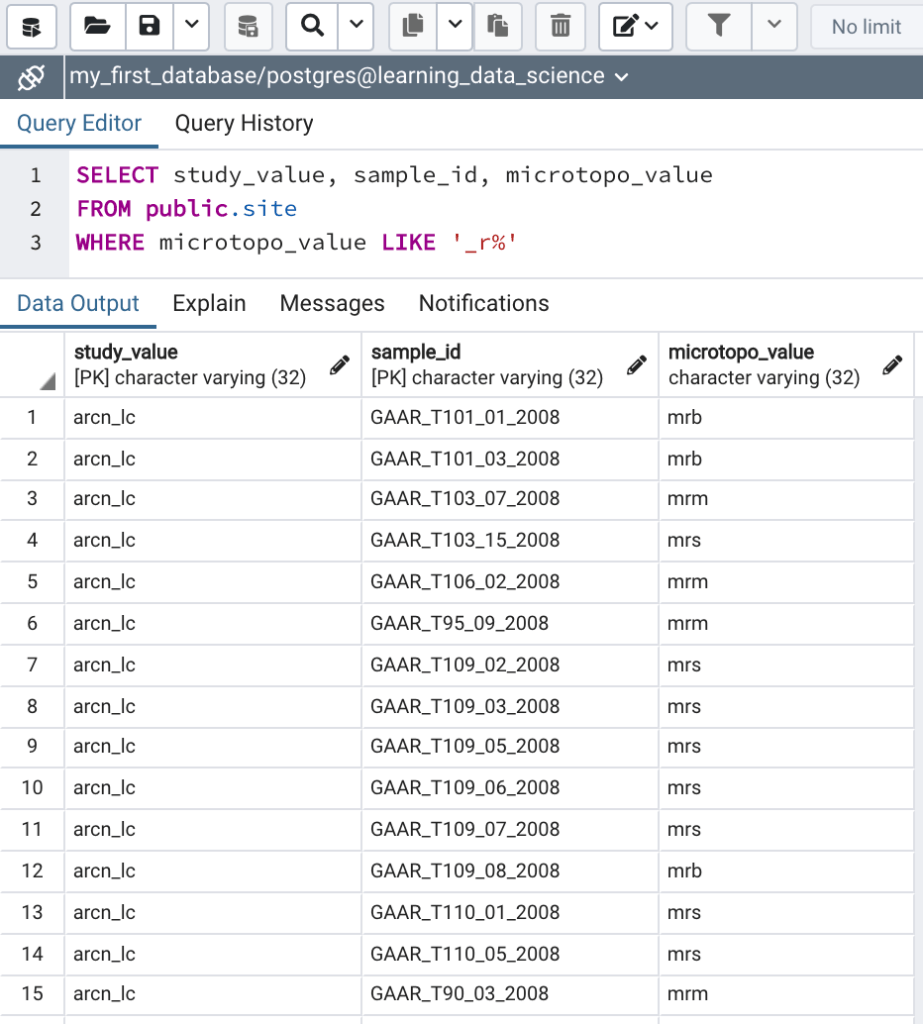Viewport: 923px width, 1024px height.
Task: Click the connection status icon beside the database name
Action: pos(31,77)
